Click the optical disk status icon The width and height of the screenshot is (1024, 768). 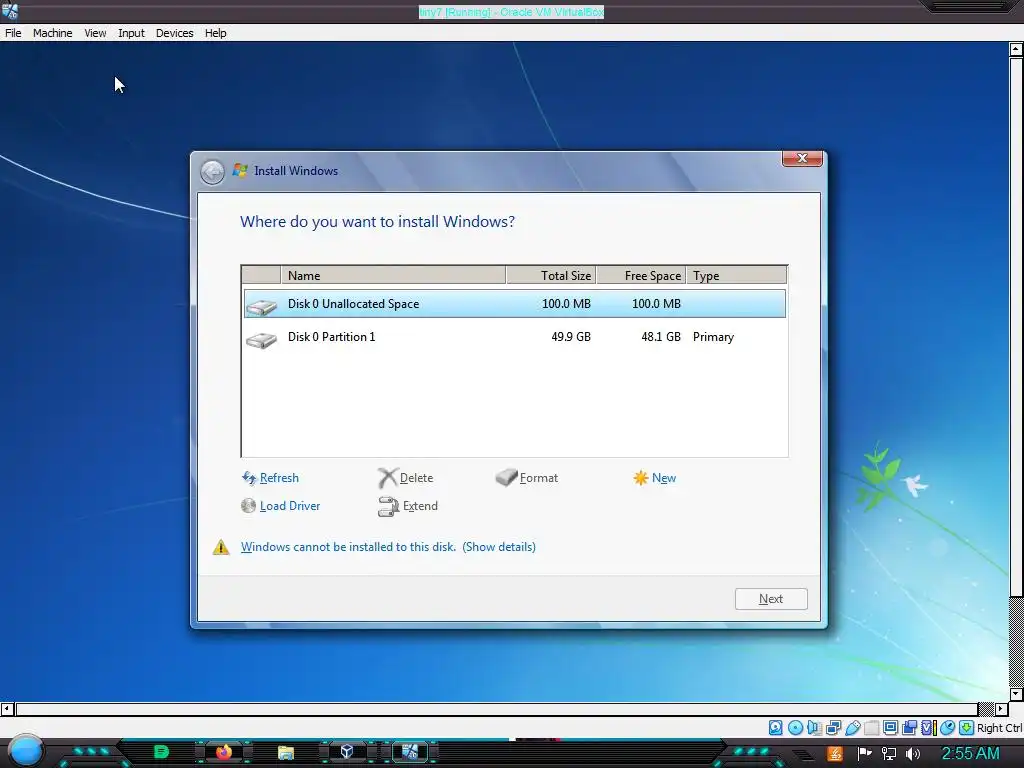pyautogui.click(x=795, y=728)
